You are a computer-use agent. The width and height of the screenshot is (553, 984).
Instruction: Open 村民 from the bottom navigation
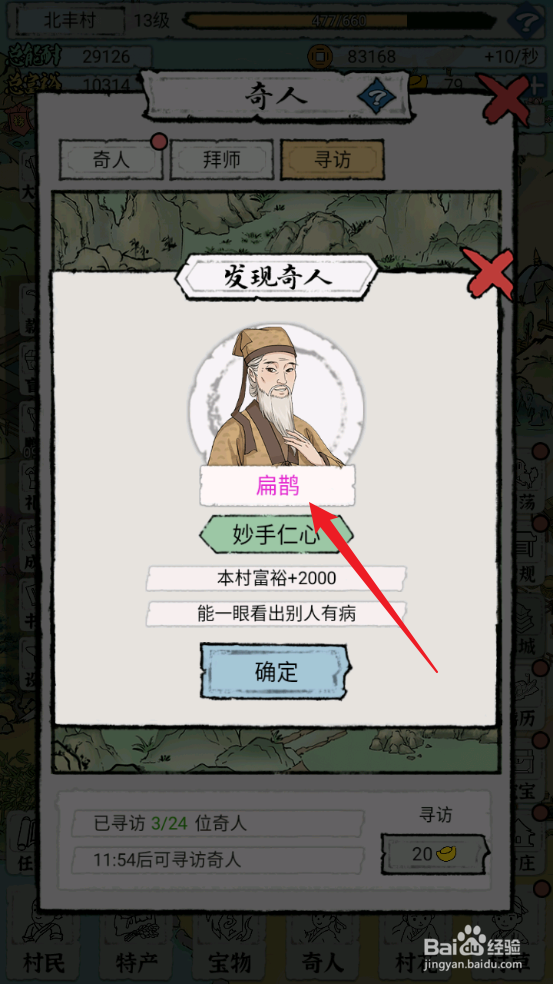[43, 960]
